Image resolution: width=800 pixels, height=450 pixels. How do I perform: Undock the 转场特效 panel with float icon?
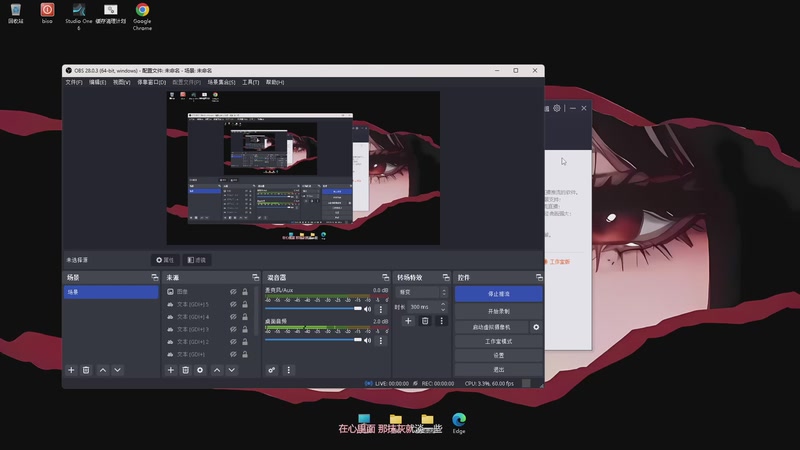point(446,277)
